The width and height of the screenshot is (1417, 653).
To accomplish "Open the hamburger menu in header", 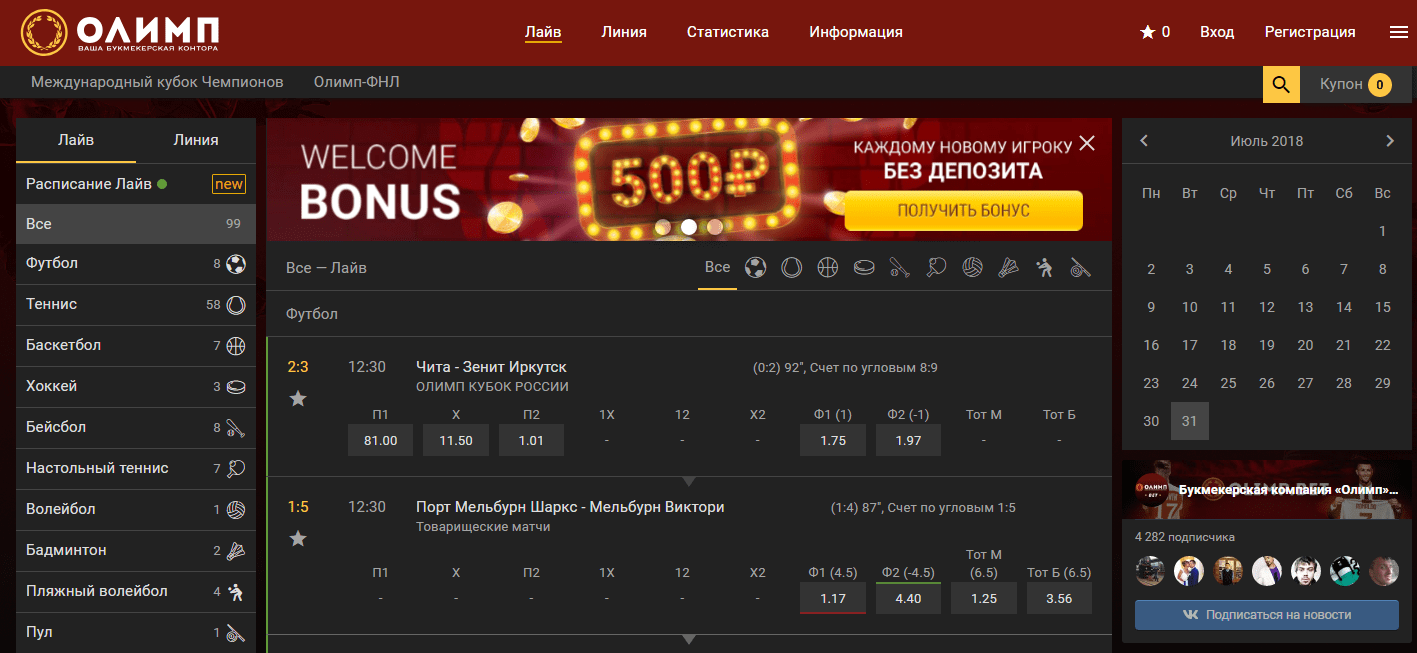I will (1398, 32).
